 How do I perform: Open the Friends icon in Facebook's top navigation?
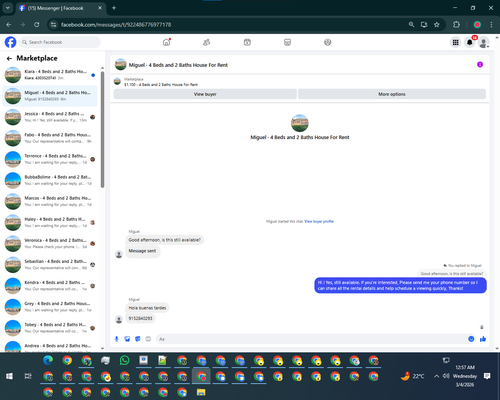click(207, 42)
